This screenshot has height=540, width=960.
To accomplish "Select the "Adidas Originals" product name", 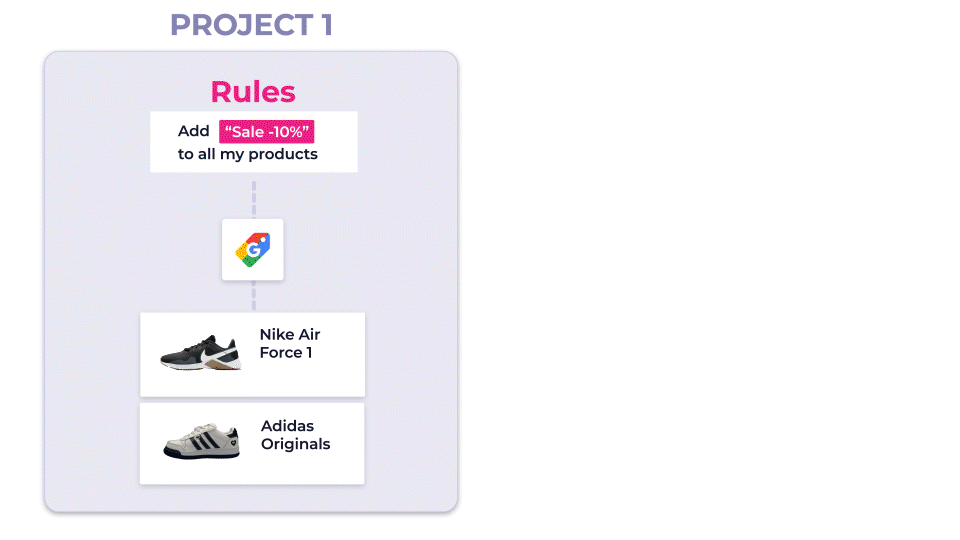I will [295, 435].
